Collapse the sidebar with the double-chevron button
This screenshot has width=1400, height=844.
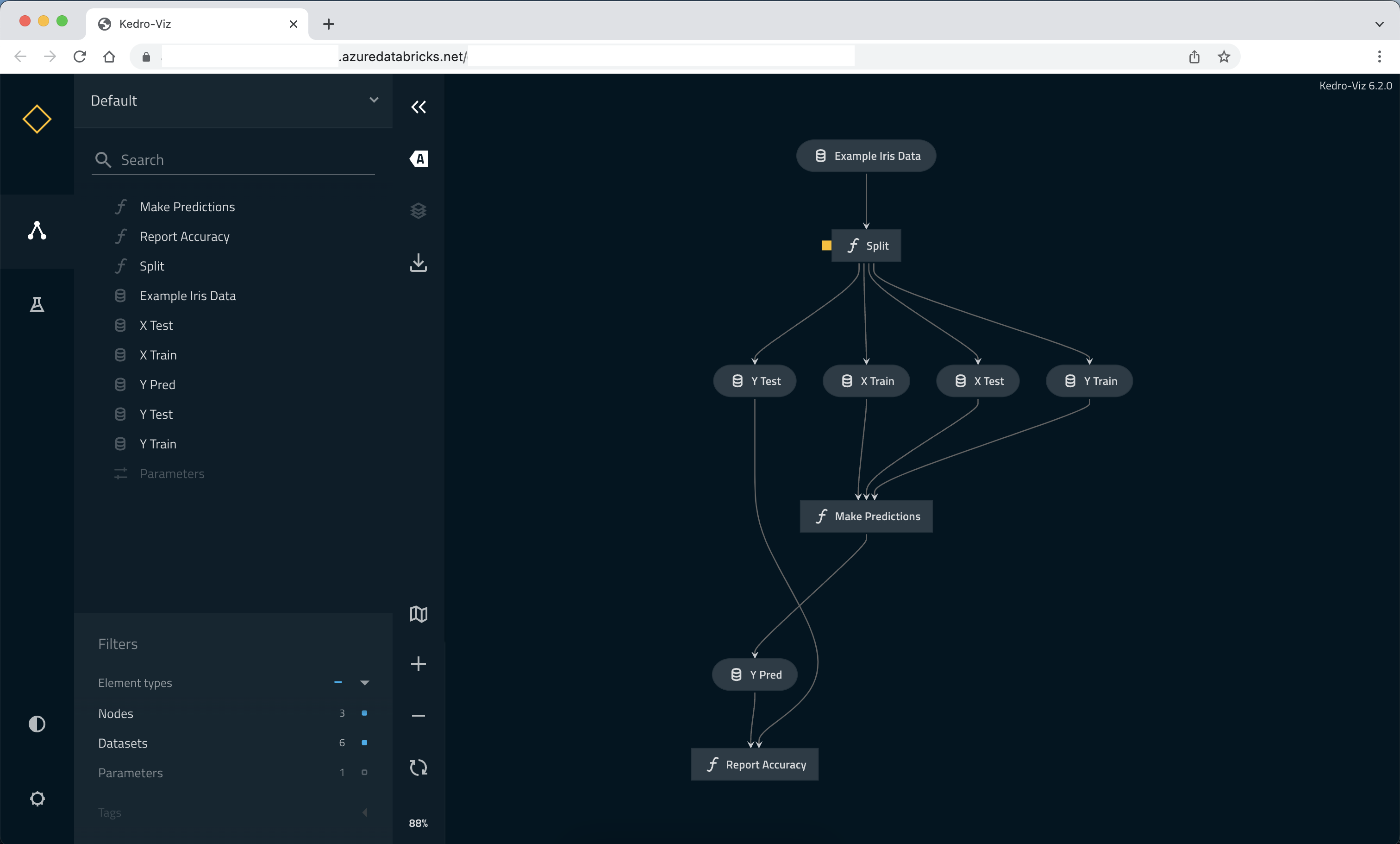[x=419, y=107]
